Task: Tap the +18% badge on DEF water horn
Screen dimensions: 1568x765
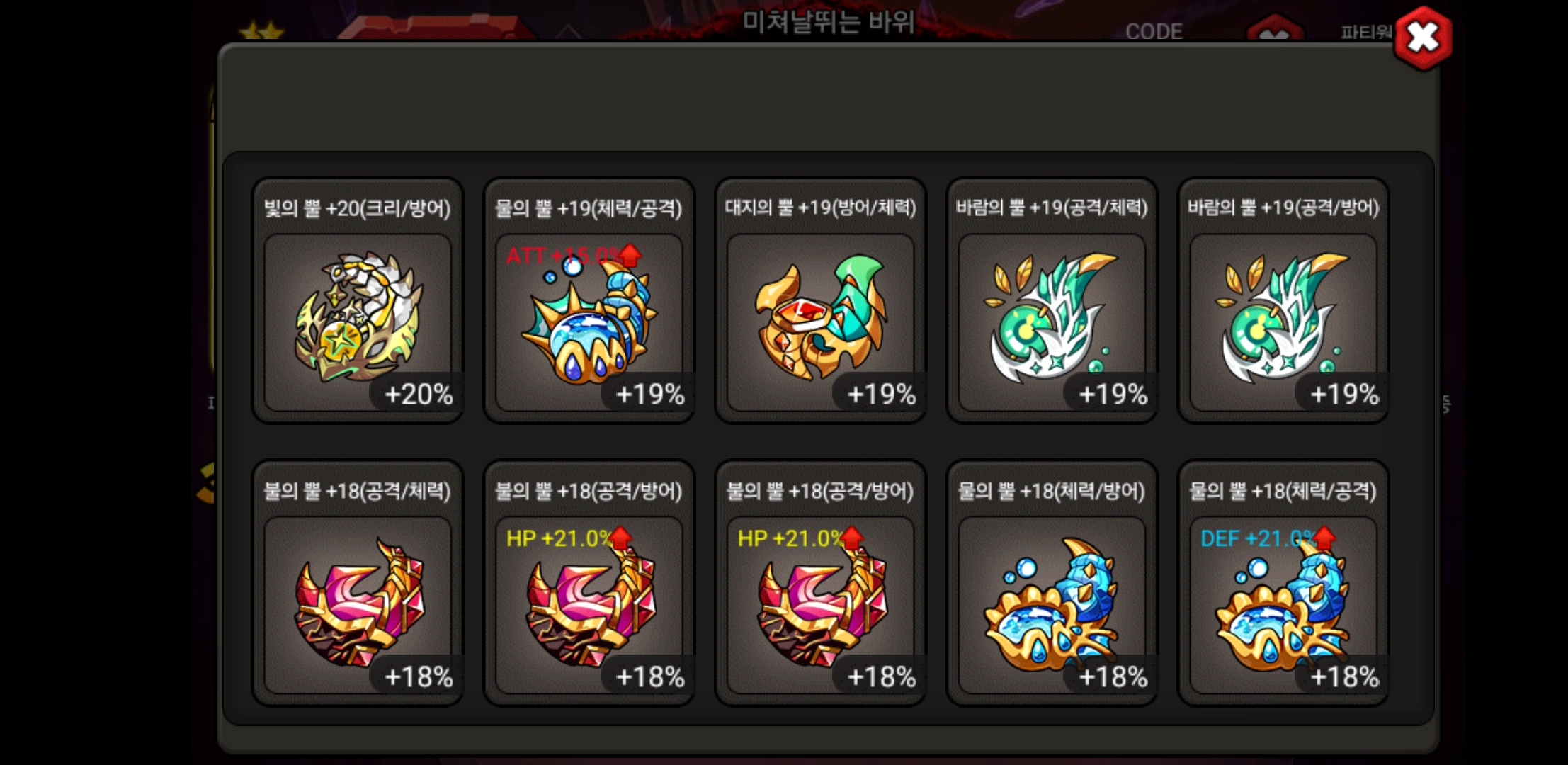Action: coord(1343,676)
